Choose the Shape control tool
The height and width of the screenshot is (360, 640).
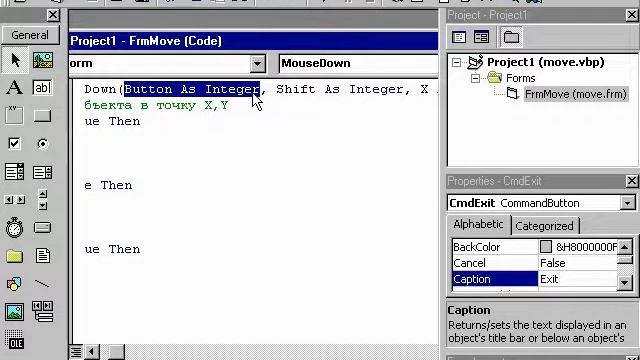14,284
